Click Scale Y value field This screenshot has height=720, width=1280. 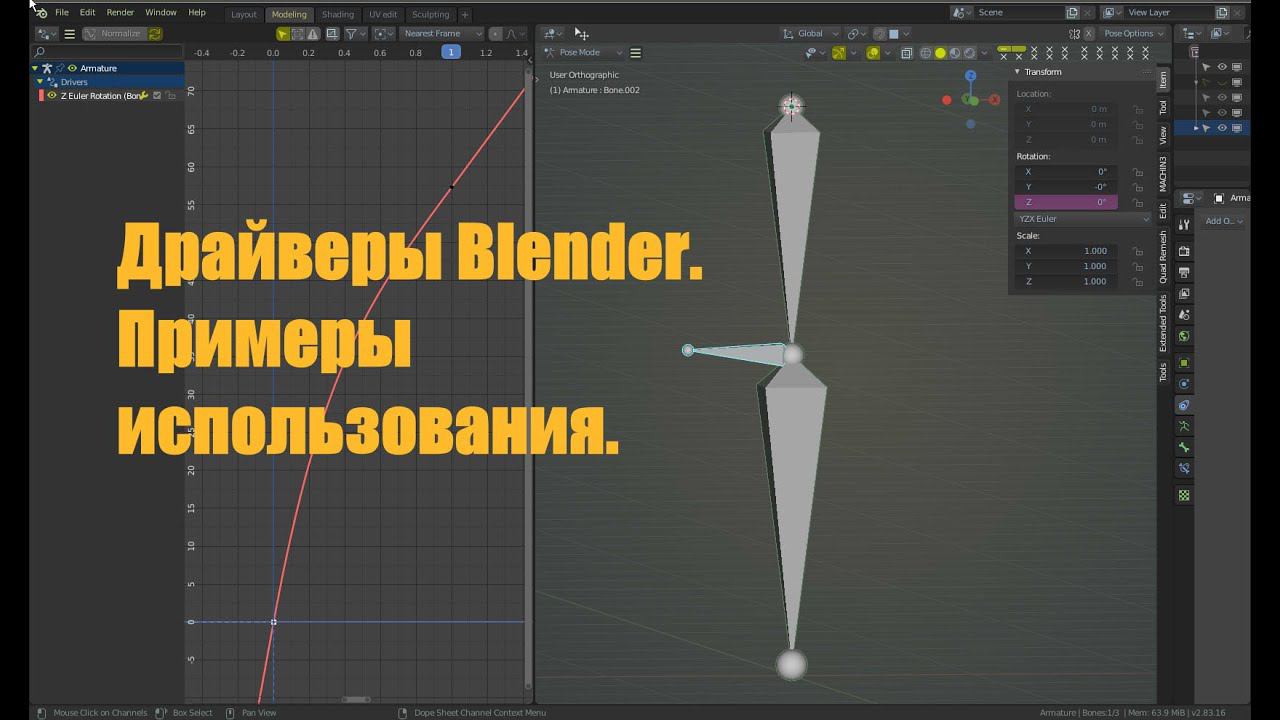click(x=1066, y=266)
